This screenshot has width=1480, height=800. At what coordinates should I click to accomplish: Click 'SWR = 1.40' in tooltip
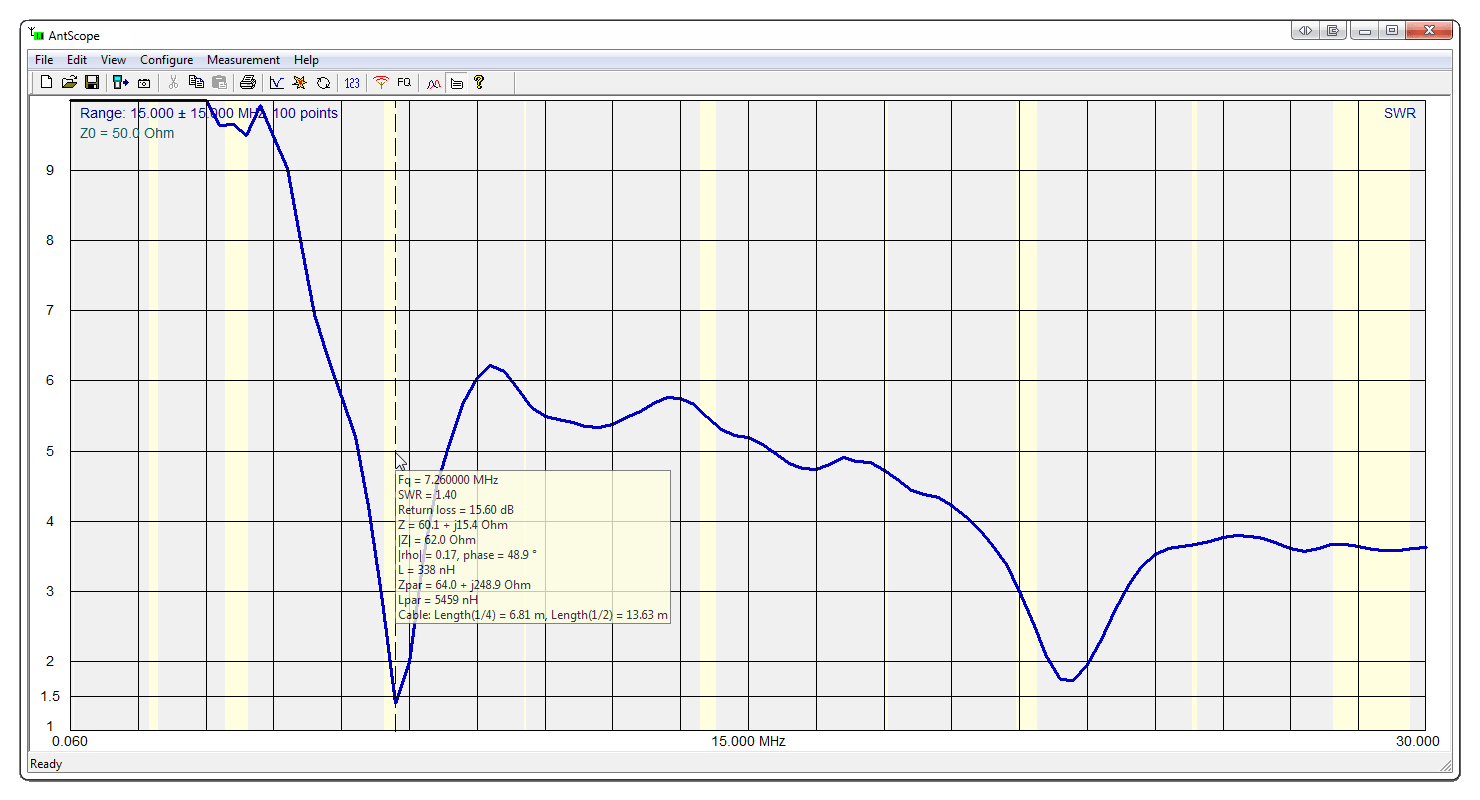[427, 495]
